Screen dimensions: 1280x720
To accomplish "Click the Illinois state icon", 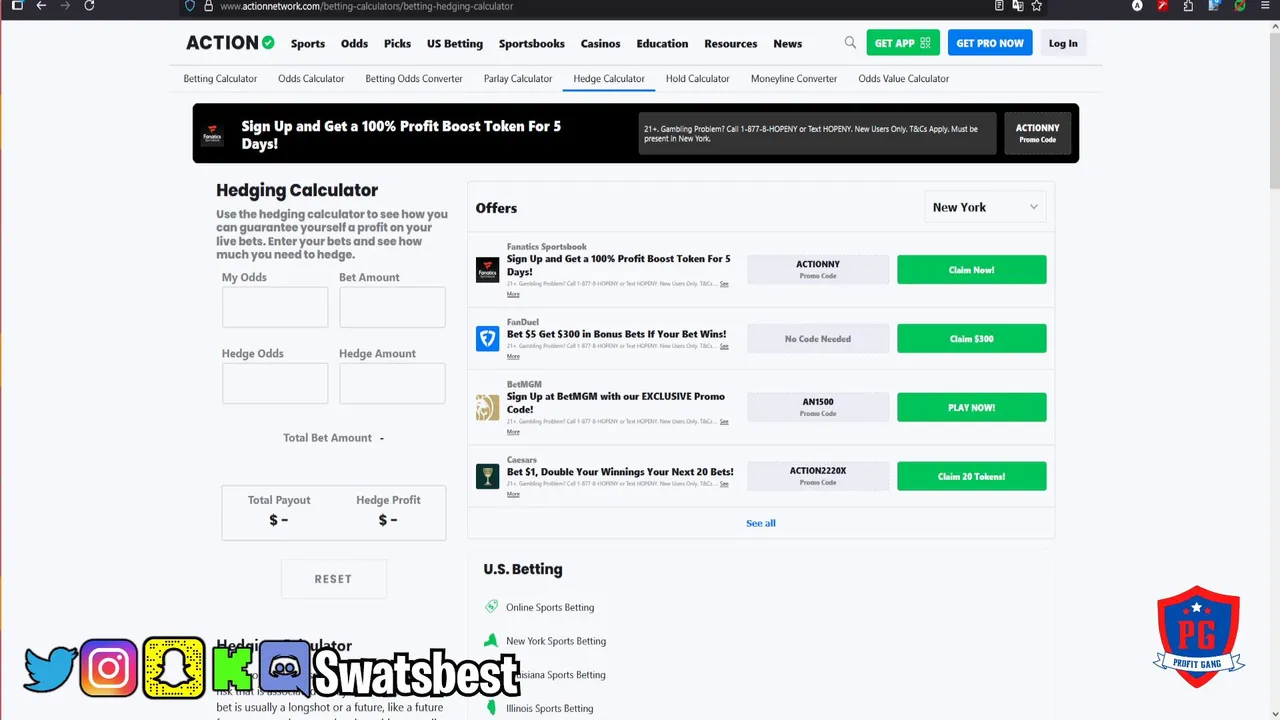I will pyautogui.click(x=491, y=708).
